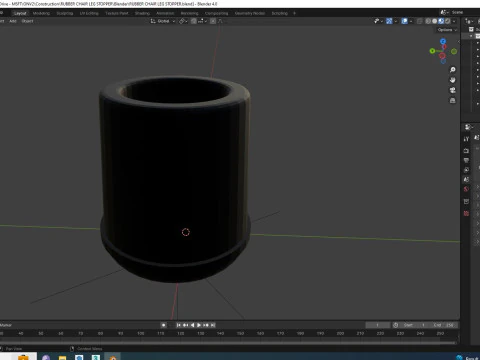Jump to the timeline end frame
The image size is (480, 360).
[x=213, y=325]
